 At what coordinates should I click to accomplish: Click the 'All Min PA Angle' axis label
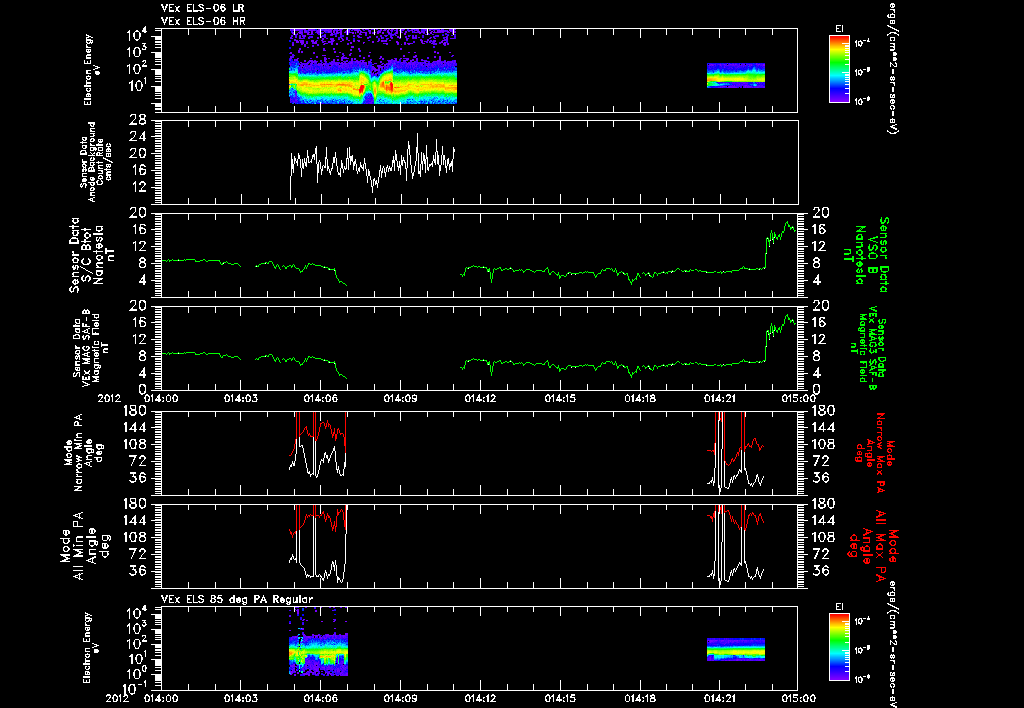click(x=85, y=545)
